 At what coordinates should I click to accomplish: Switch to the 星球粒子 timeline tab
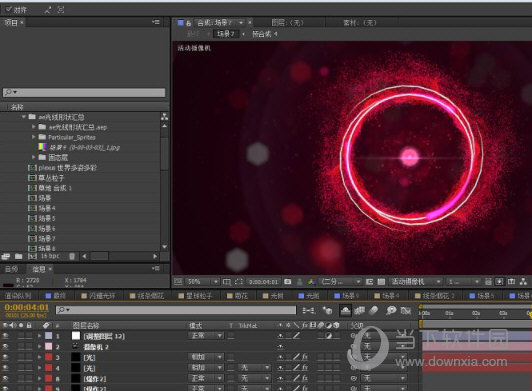coord(196,296)
